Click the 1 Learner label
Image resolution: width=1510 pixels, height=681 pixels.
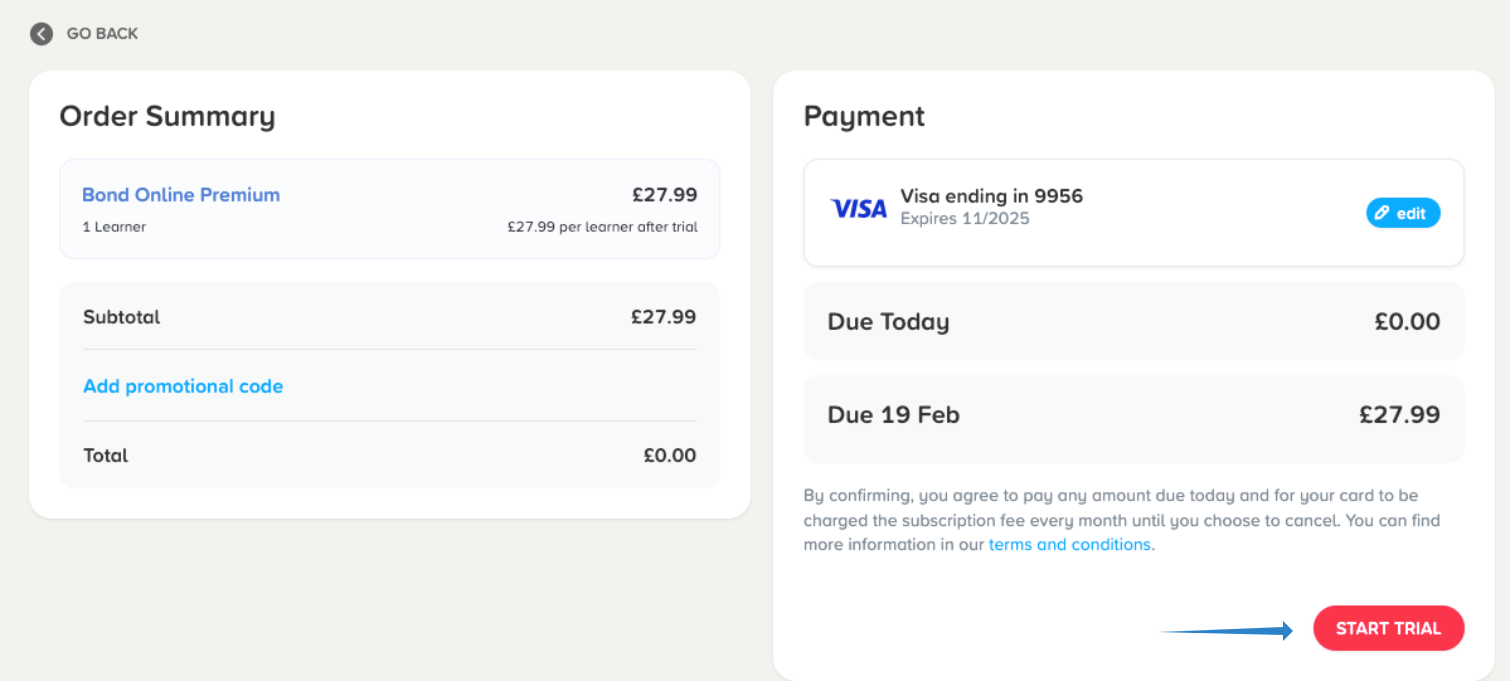[114, 227]
